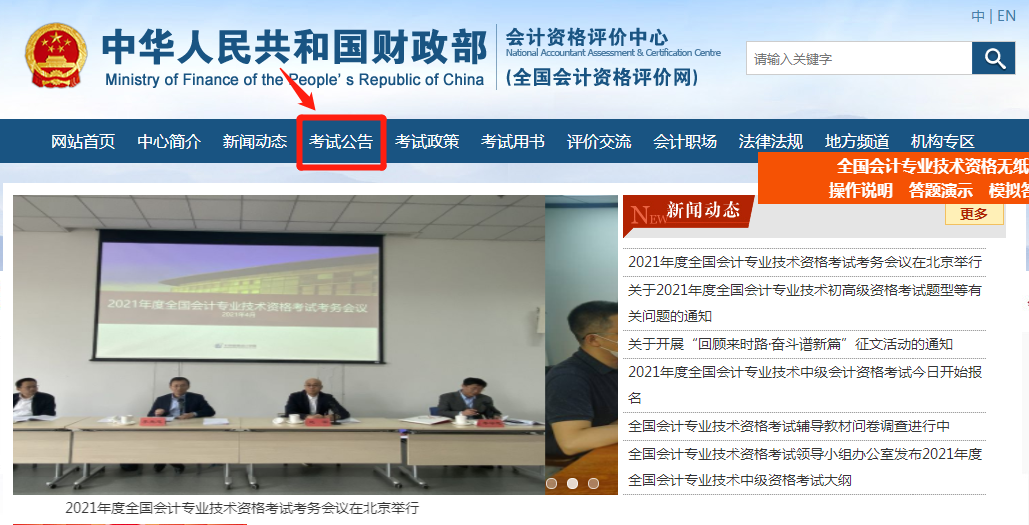The width and height of the screenshot is (1029, 525).
Task: Open the 网站首页 menu item
Action: 83,141
